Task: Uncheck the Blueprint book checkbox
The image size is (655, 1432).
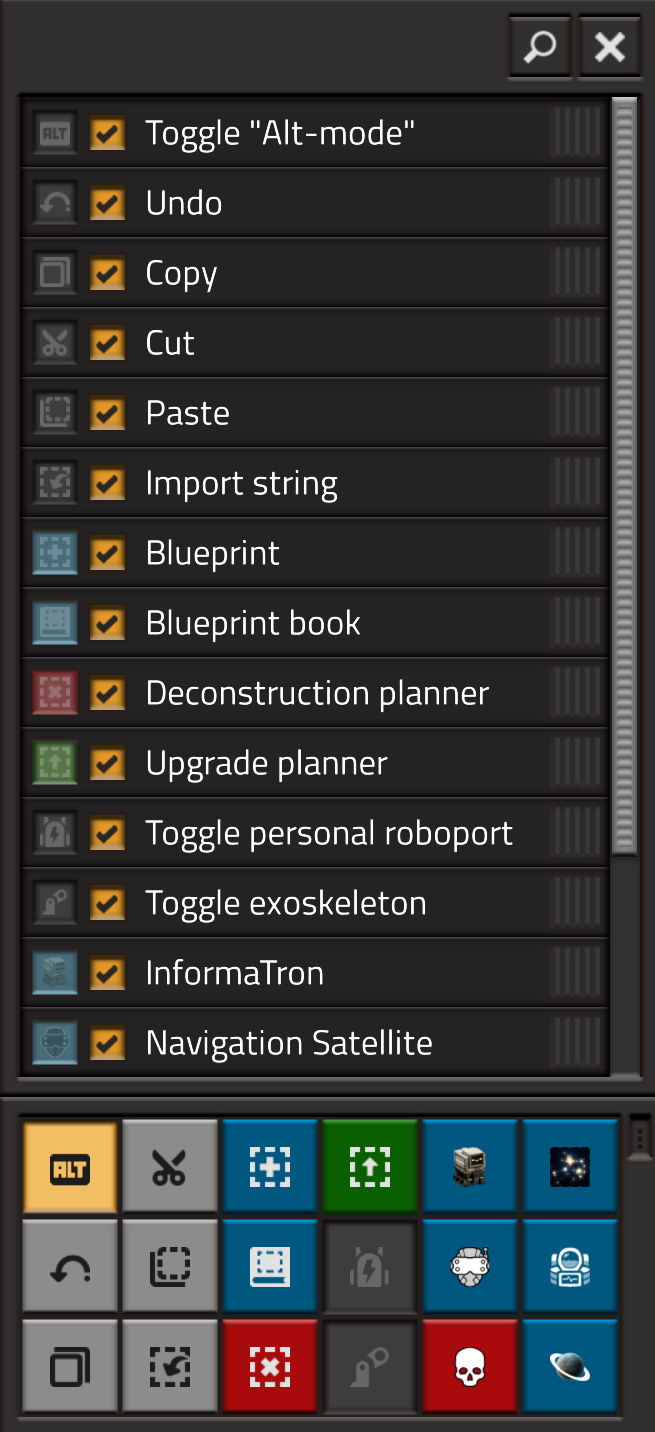Action: (x=107, y=623)
